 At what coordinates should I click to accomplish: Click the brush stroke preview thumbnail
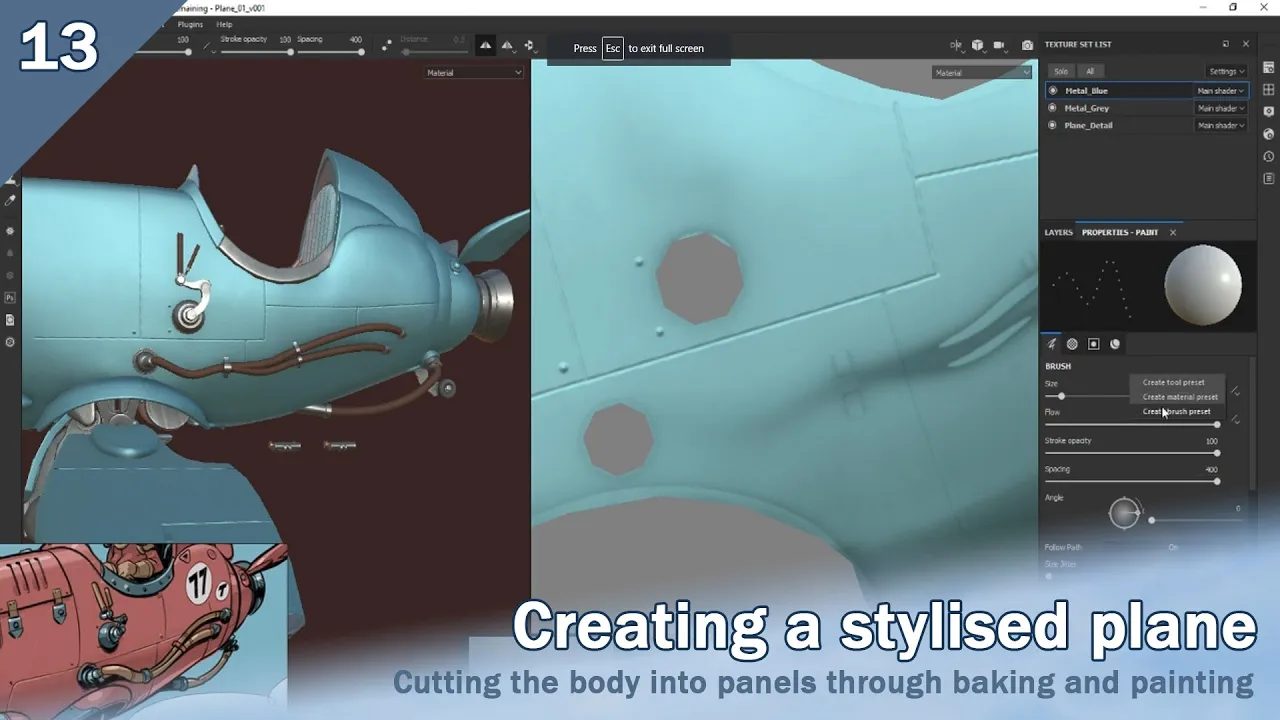pyautogui.click(x=1091, y=286)
